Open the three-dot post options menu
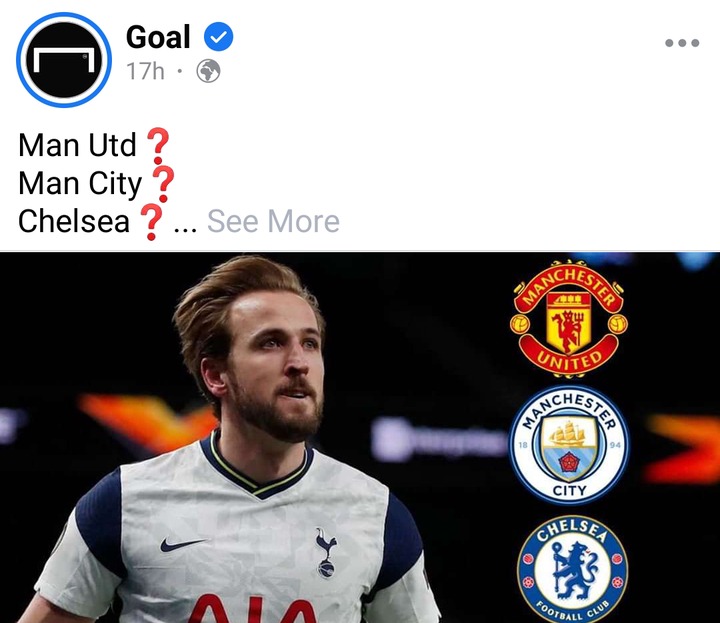This screenshot has height=623, width=720. 682,43
